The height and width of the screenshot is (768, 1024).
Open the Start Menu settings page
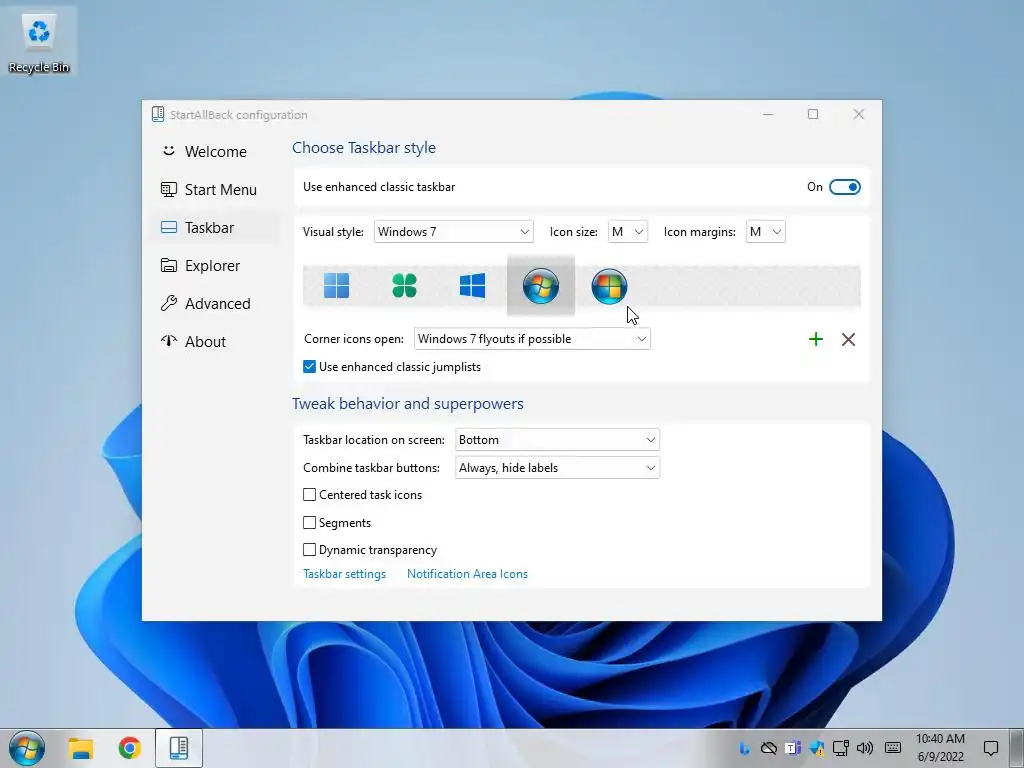[x=215, y=189]
